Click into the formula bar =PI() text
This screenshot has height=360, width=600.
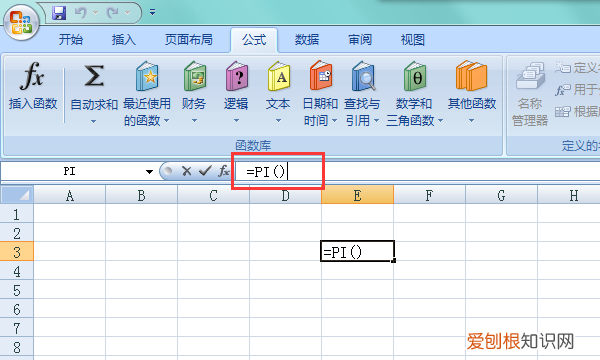pos(266,171)
